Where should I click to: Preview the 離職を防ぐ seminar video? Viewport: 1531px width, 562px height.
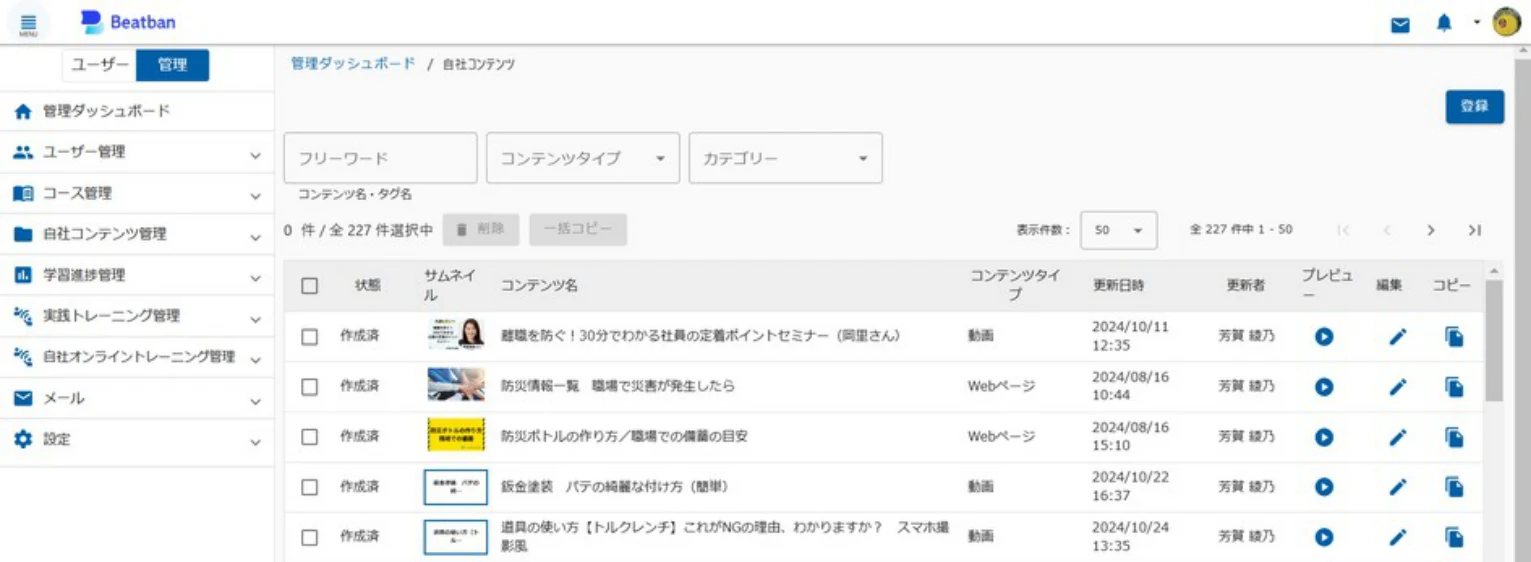1324,337
